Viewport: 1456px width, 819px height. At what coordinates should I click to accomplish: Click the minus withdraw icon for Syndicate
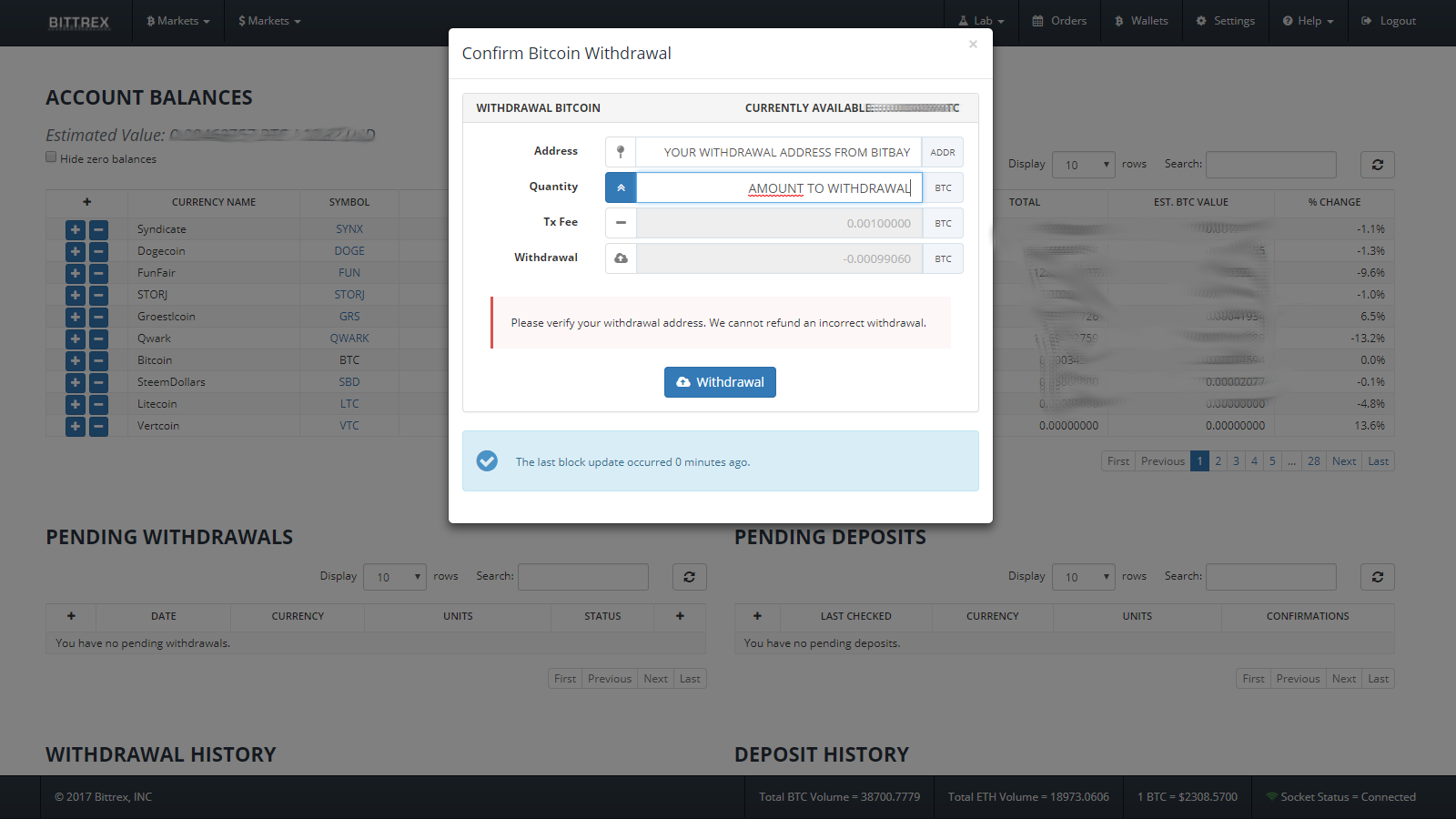[98, 229]
